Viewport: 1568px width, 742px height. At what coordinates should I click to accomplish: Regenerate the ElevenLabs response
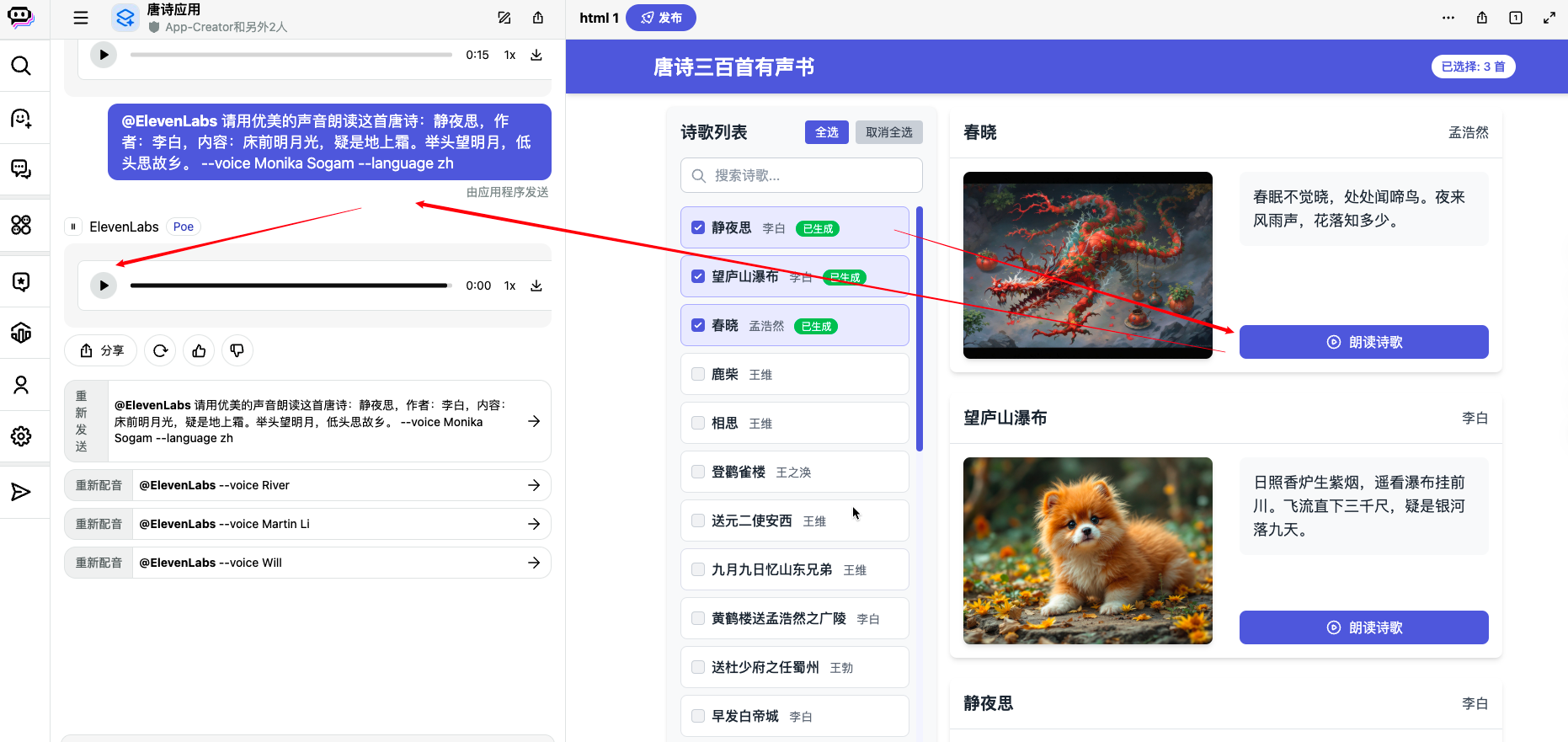pos(160,350)
